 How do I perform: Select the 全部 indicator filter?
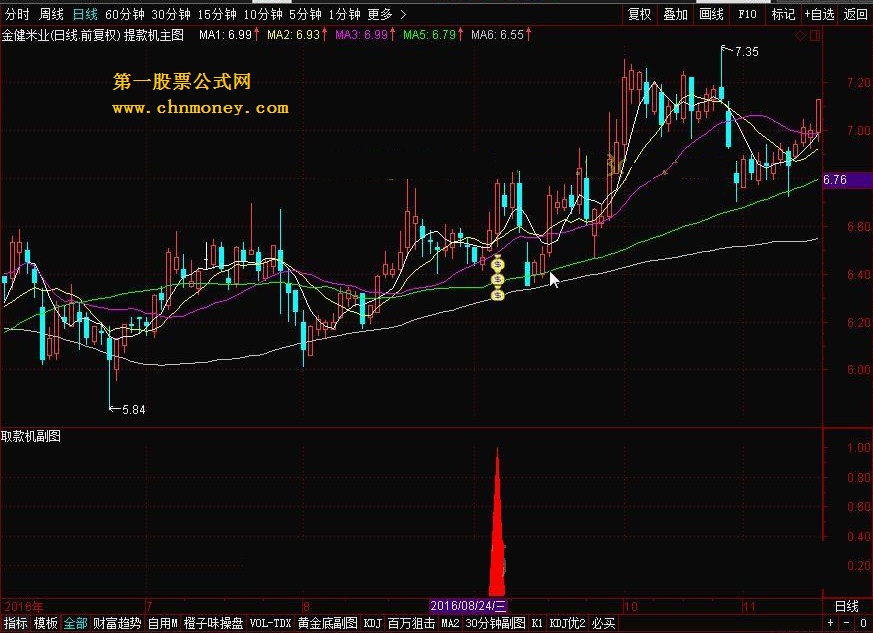76,624
